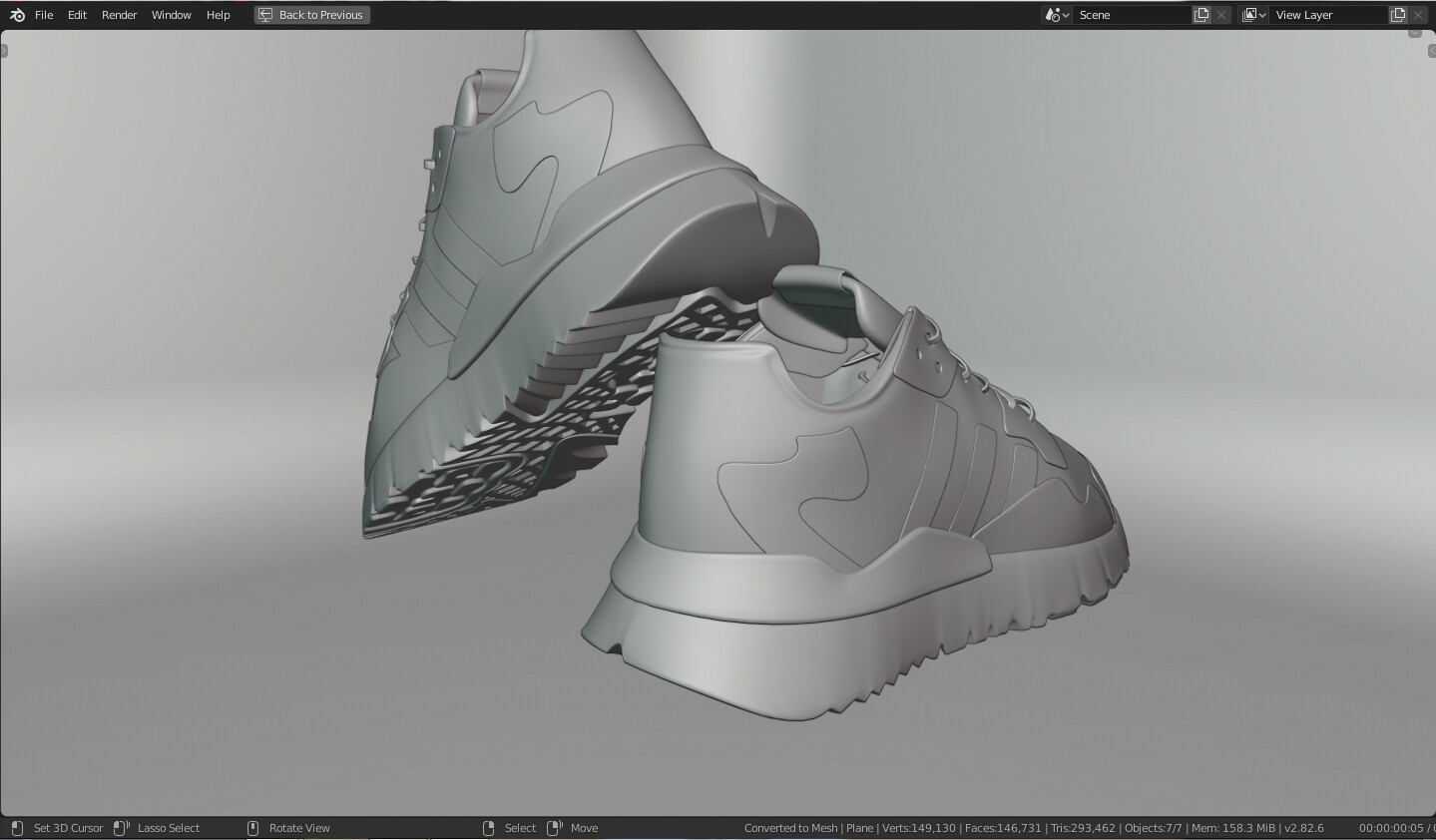
Task: Click the 'Faces:146,731' statistic
Action: [1004, 828]
